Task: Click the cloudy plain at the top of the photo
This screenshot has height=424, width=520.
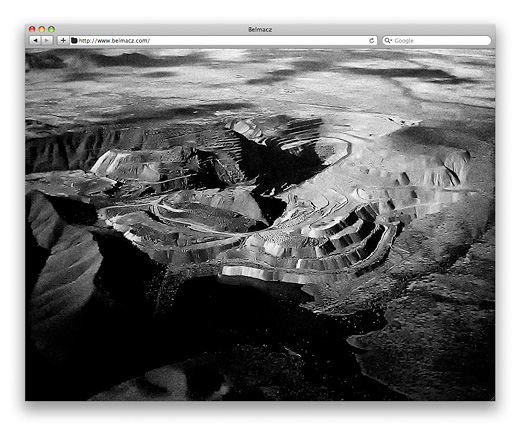Action: pyautogui.click(x=260, y=80)
